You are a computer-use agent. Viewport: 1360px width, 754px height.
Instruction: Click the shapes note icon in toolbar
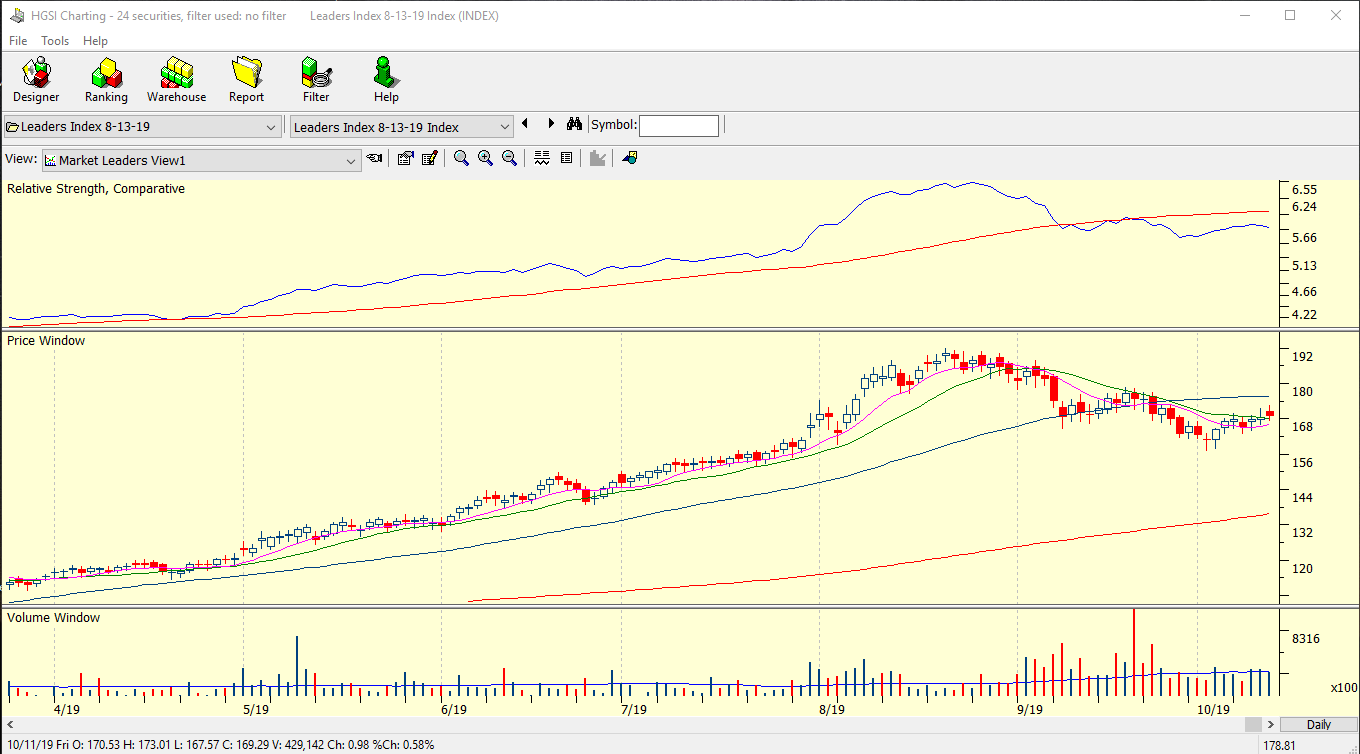(629, 158)
